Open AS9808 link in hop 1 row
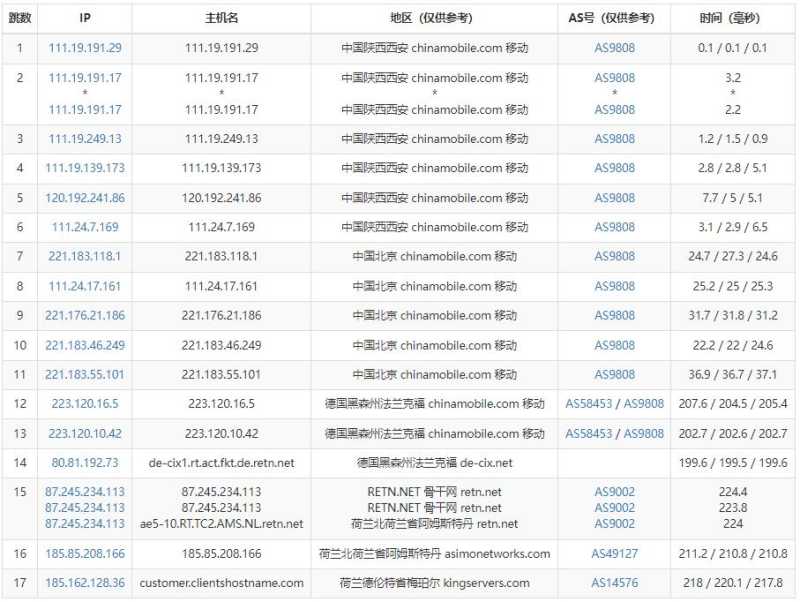800x602 pixels. (x=614, y=48)
